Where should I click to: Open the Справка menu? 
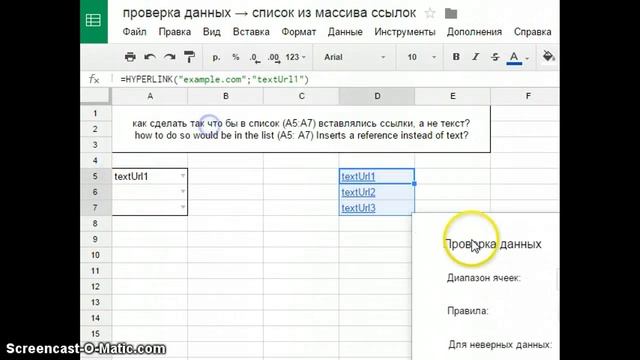pos(532,32)
